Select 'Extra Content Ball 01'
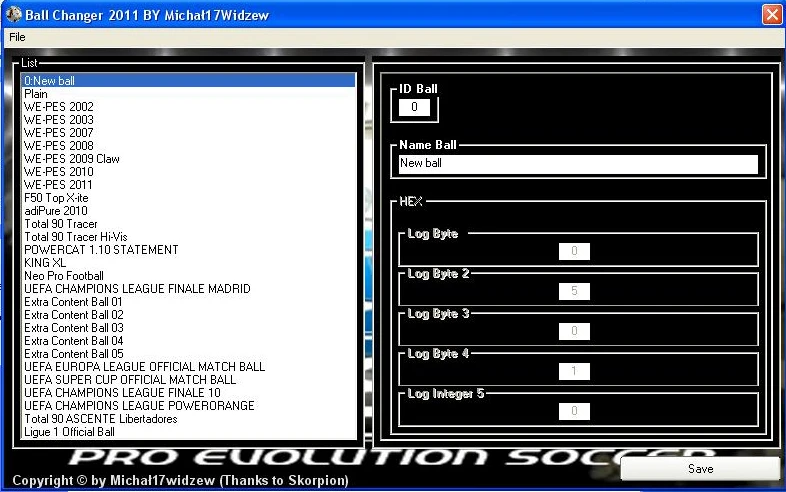This screenshot has width=786, height=492. 188,302
